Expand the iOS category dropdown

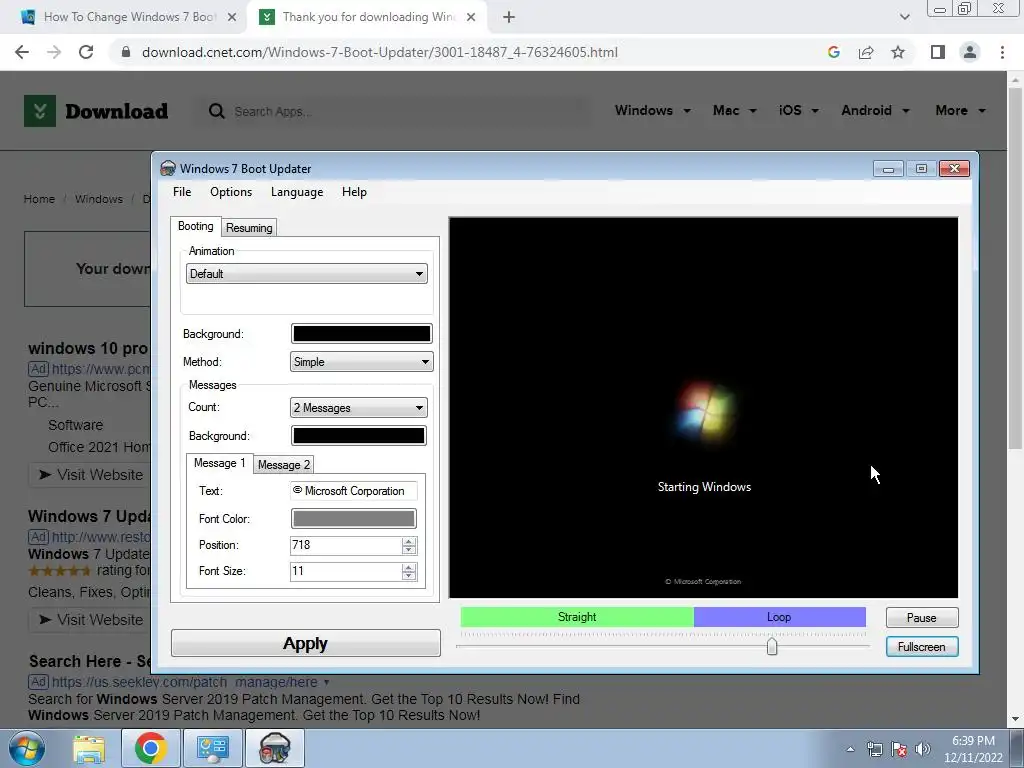(x=798, y=110)
